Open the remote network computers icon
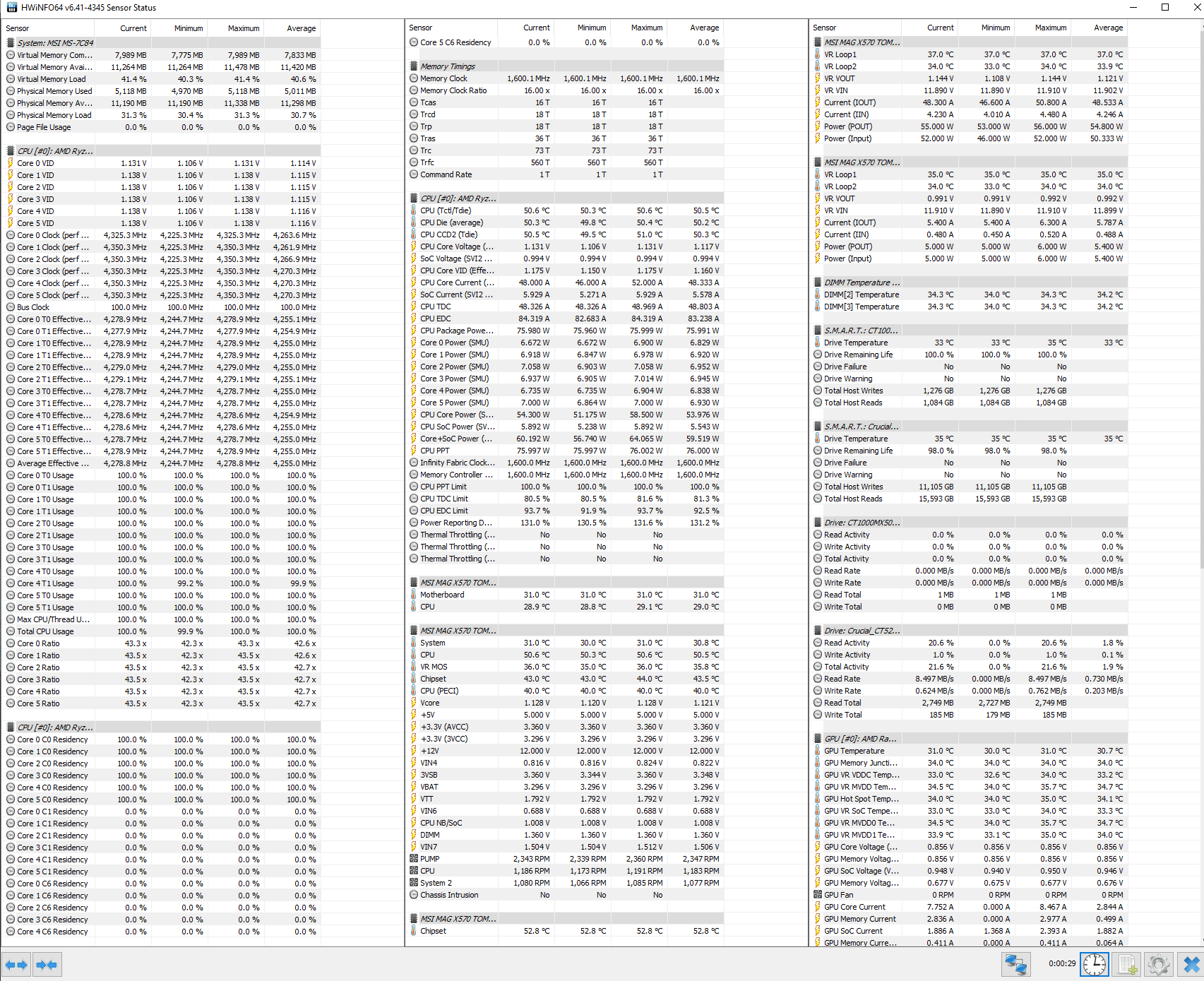The image size is (1204, 981). pos(1016,965)
